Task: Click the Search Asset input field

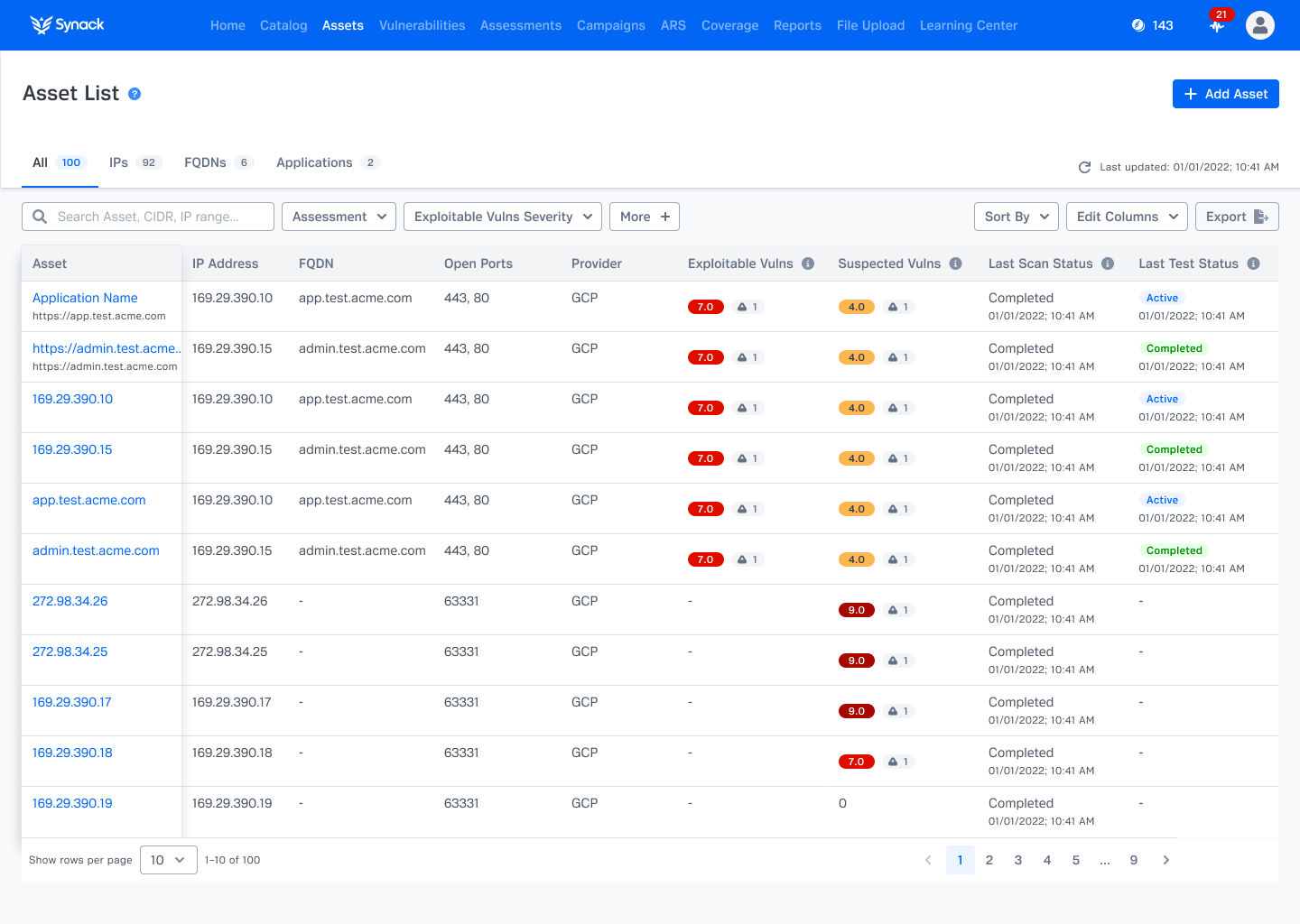Action: pyautogui.click(x=148, y=217)
